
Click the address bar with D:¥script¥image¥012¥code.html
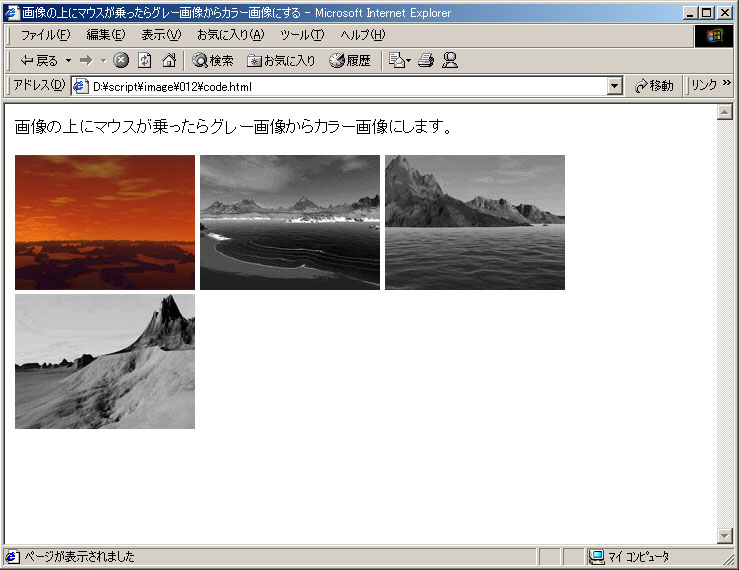tap(347, 86)
